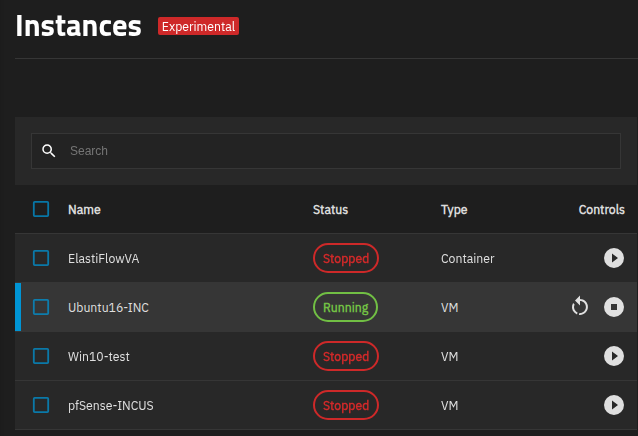
Task: Start the pfSense-INCUS instance
Action: (x=614, y=405)
